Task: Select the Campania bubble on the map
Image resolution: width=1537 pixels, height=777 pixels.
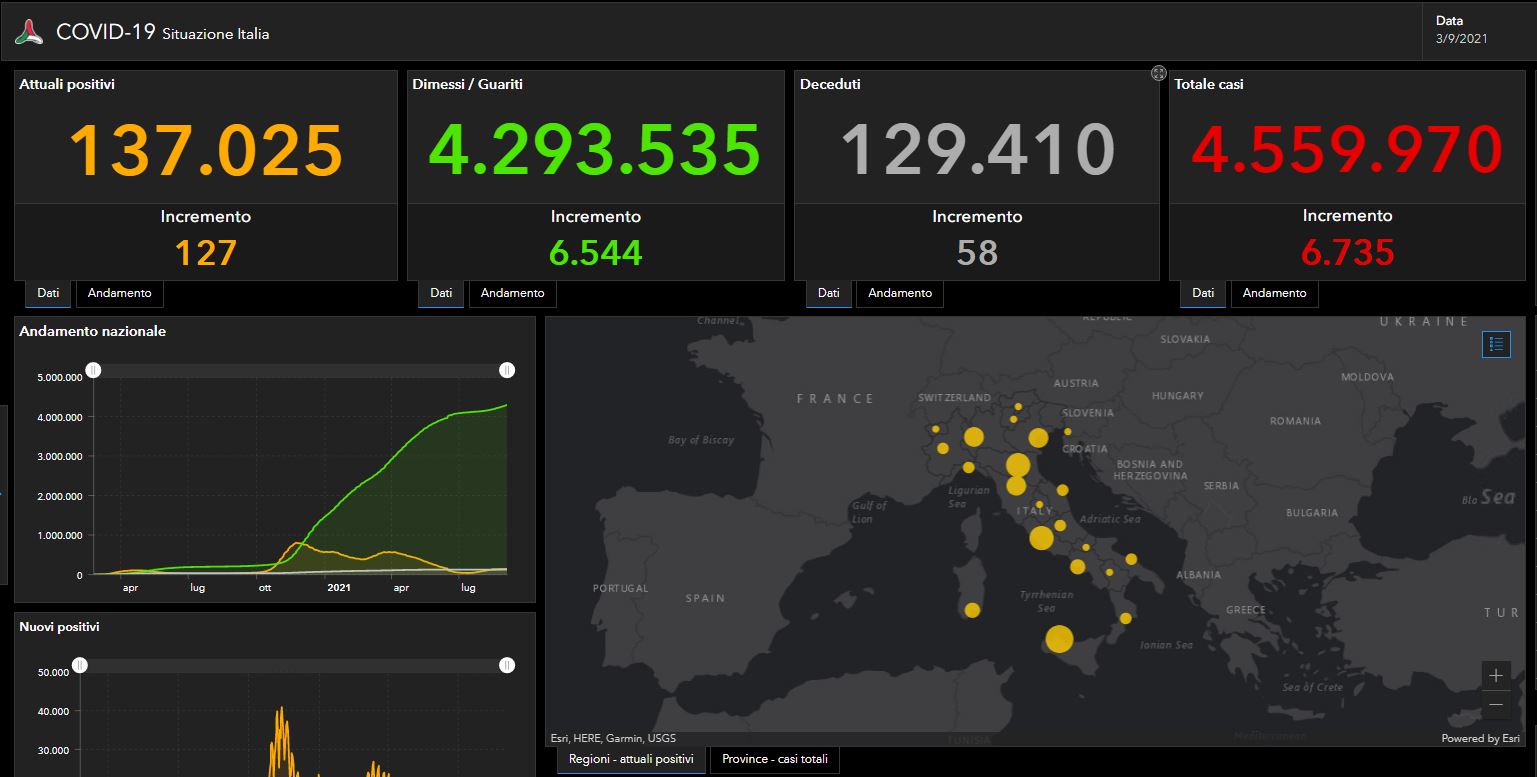Action: (1077, 567)
